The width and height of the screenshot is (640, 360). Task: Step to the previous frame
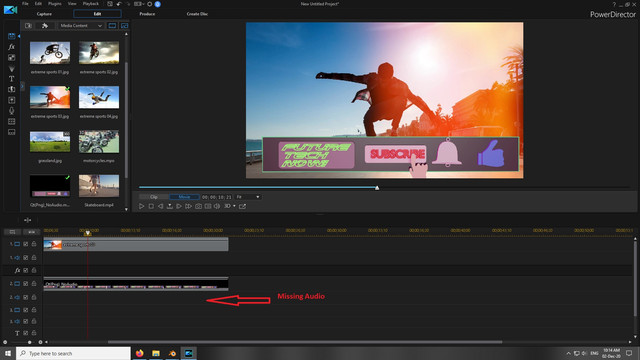(x=160, y=207)
